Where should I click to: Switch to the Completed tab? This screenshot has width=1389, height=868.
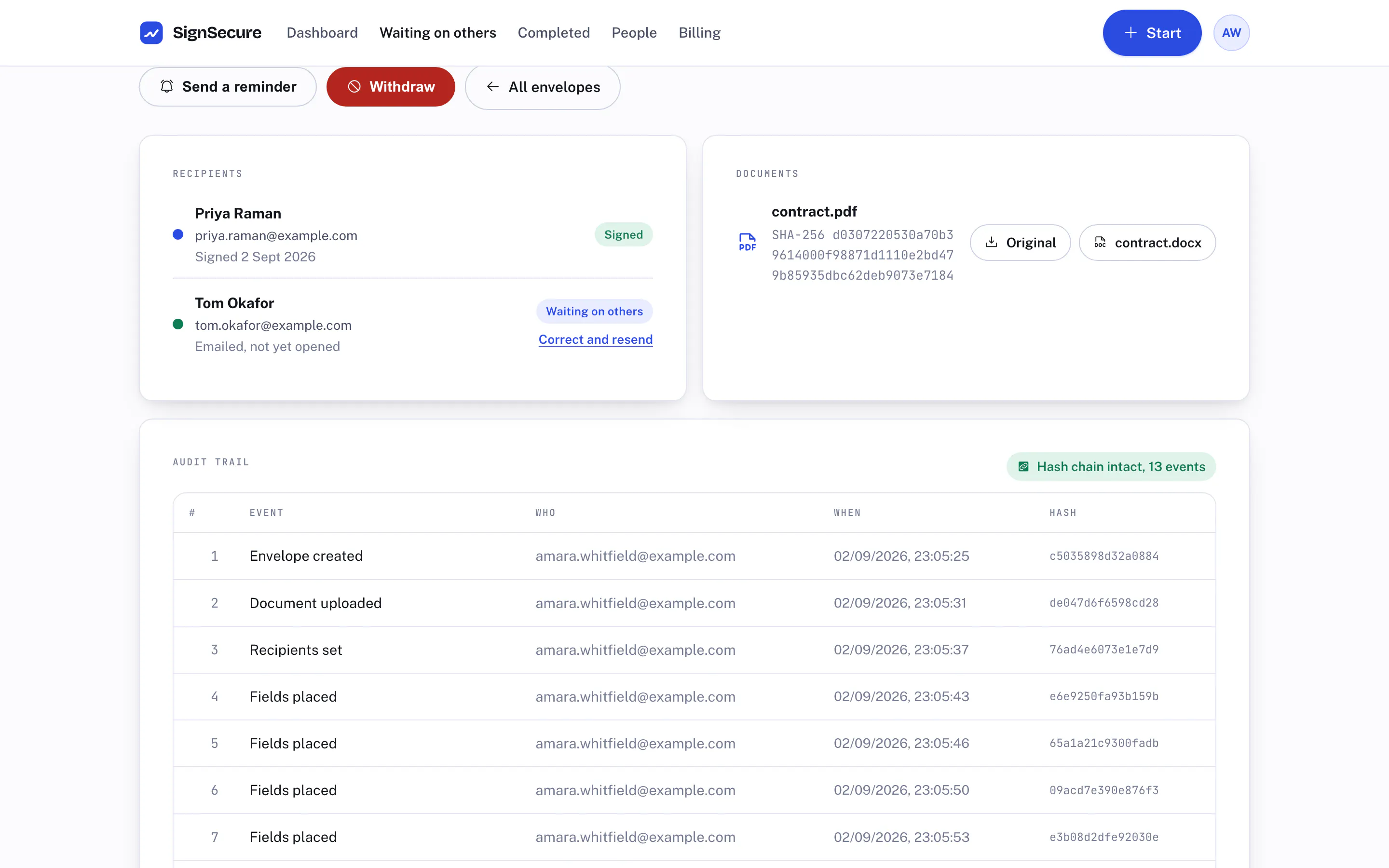click(x=554, y=33)
